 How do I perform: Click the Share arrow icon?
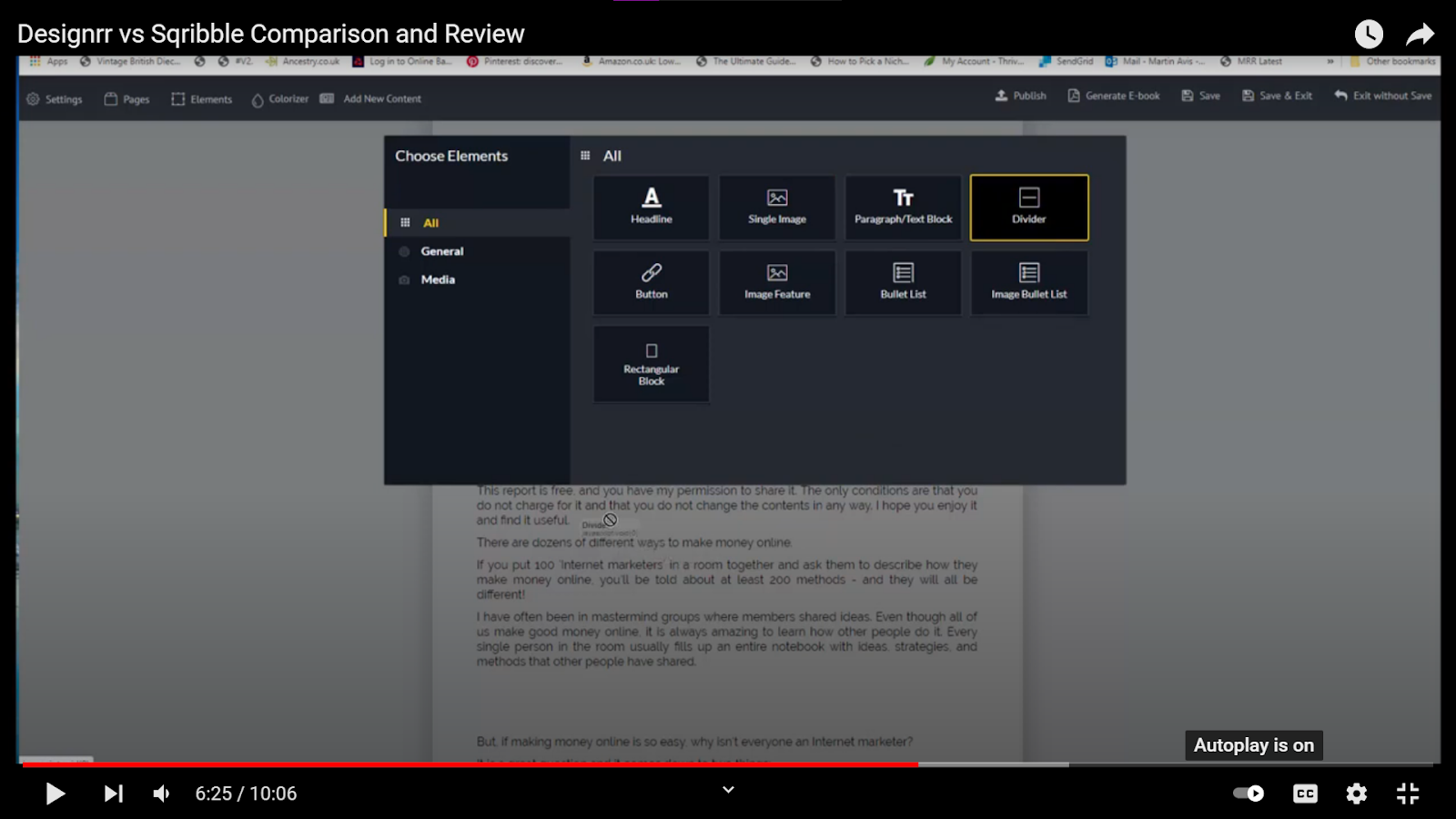(1420, 35)
